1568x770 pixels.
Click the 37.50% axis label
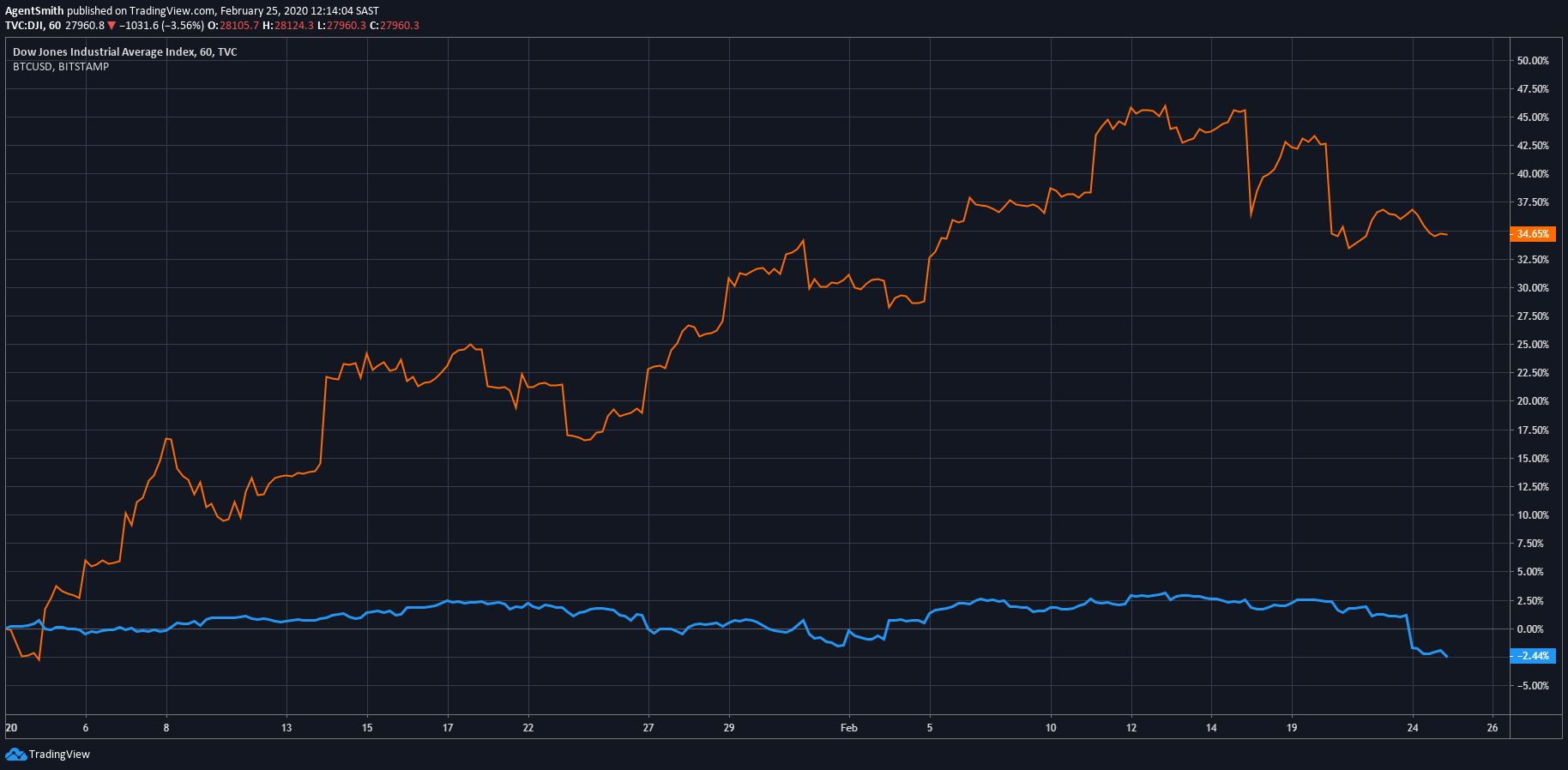point(1533,202)
